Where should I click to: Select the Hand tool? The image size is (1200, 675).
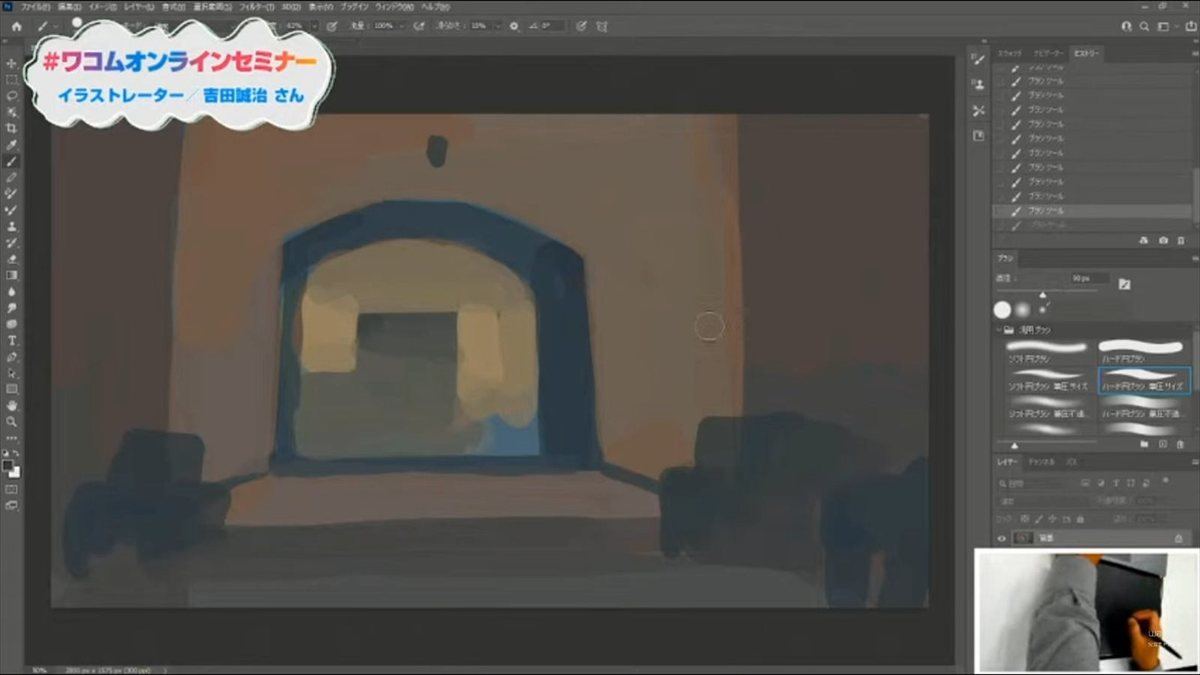tap(12, 405)
